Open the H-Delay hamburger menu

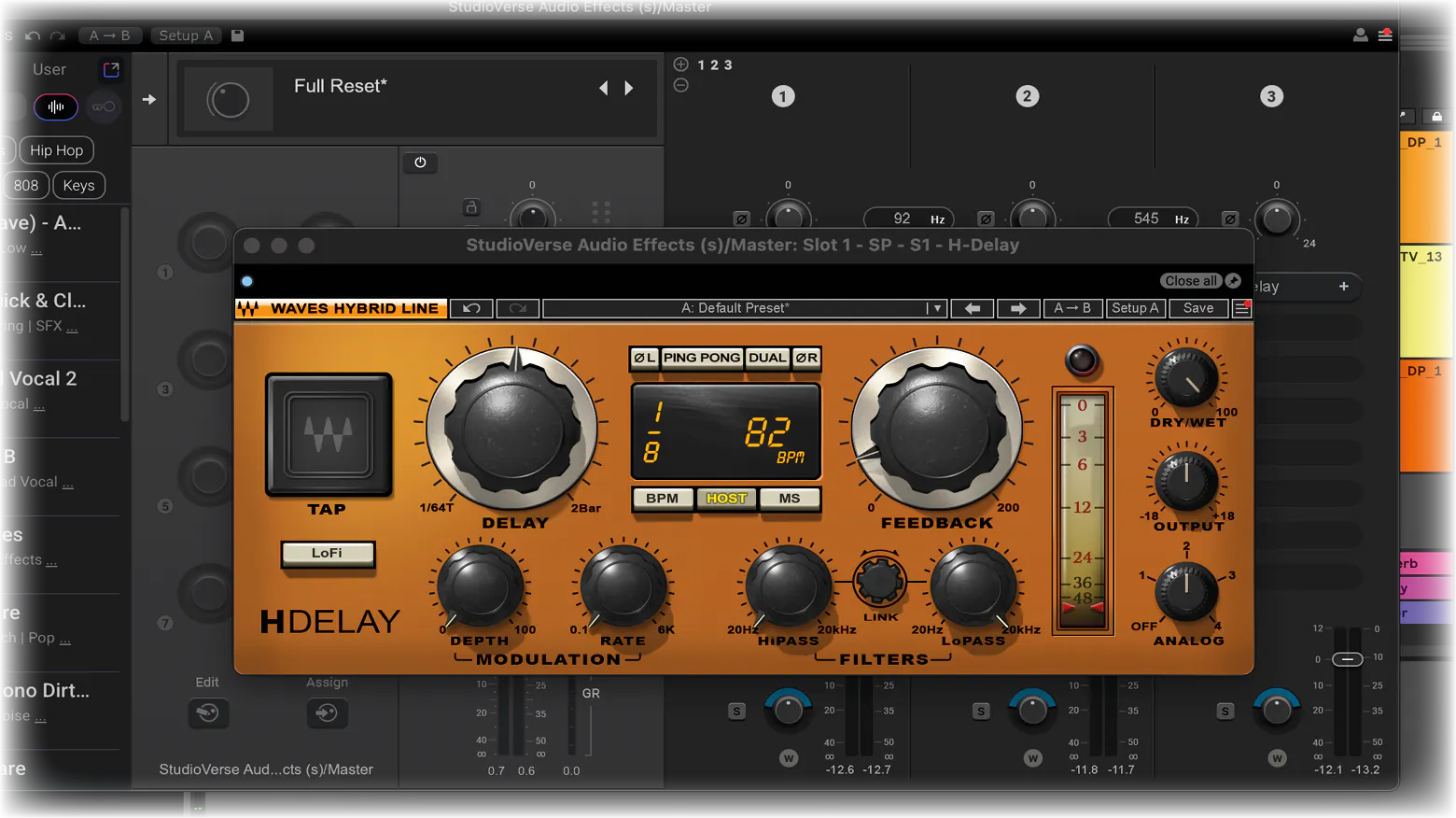(x=1241, y=308)
